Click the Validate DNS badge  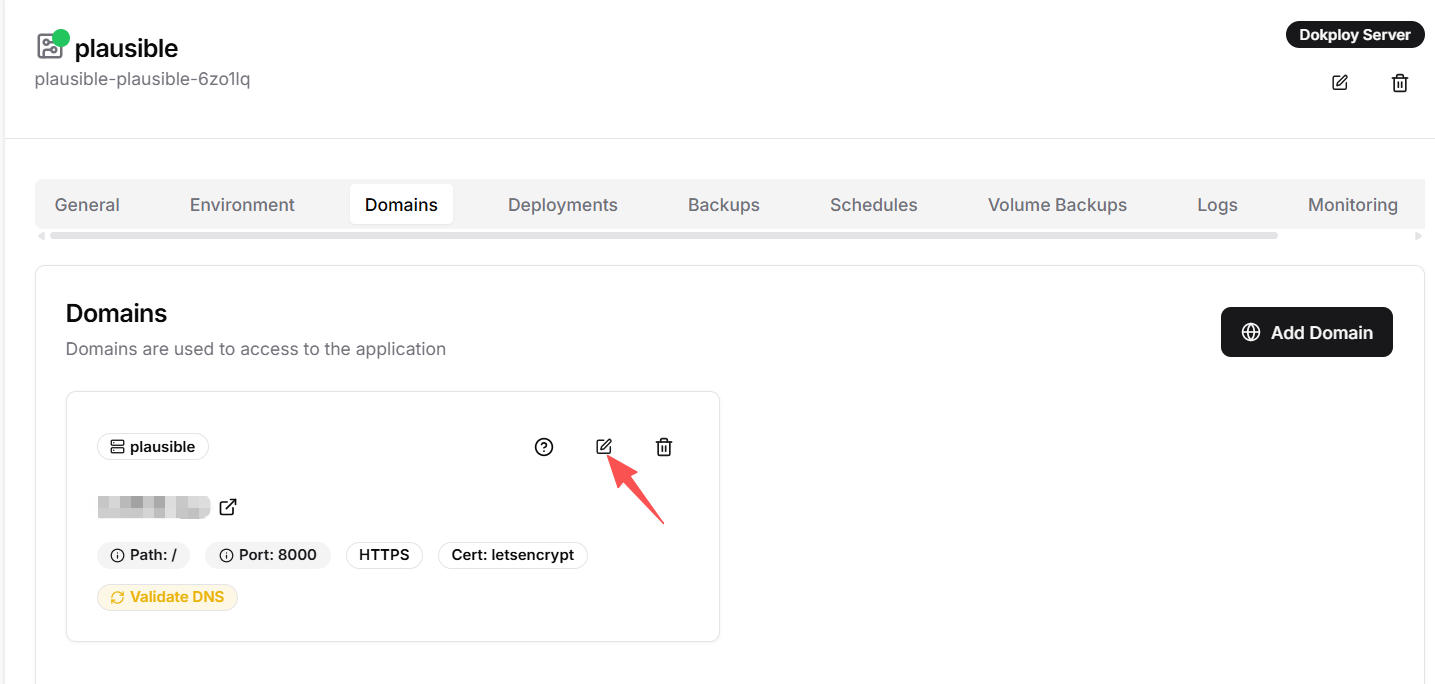167,597
